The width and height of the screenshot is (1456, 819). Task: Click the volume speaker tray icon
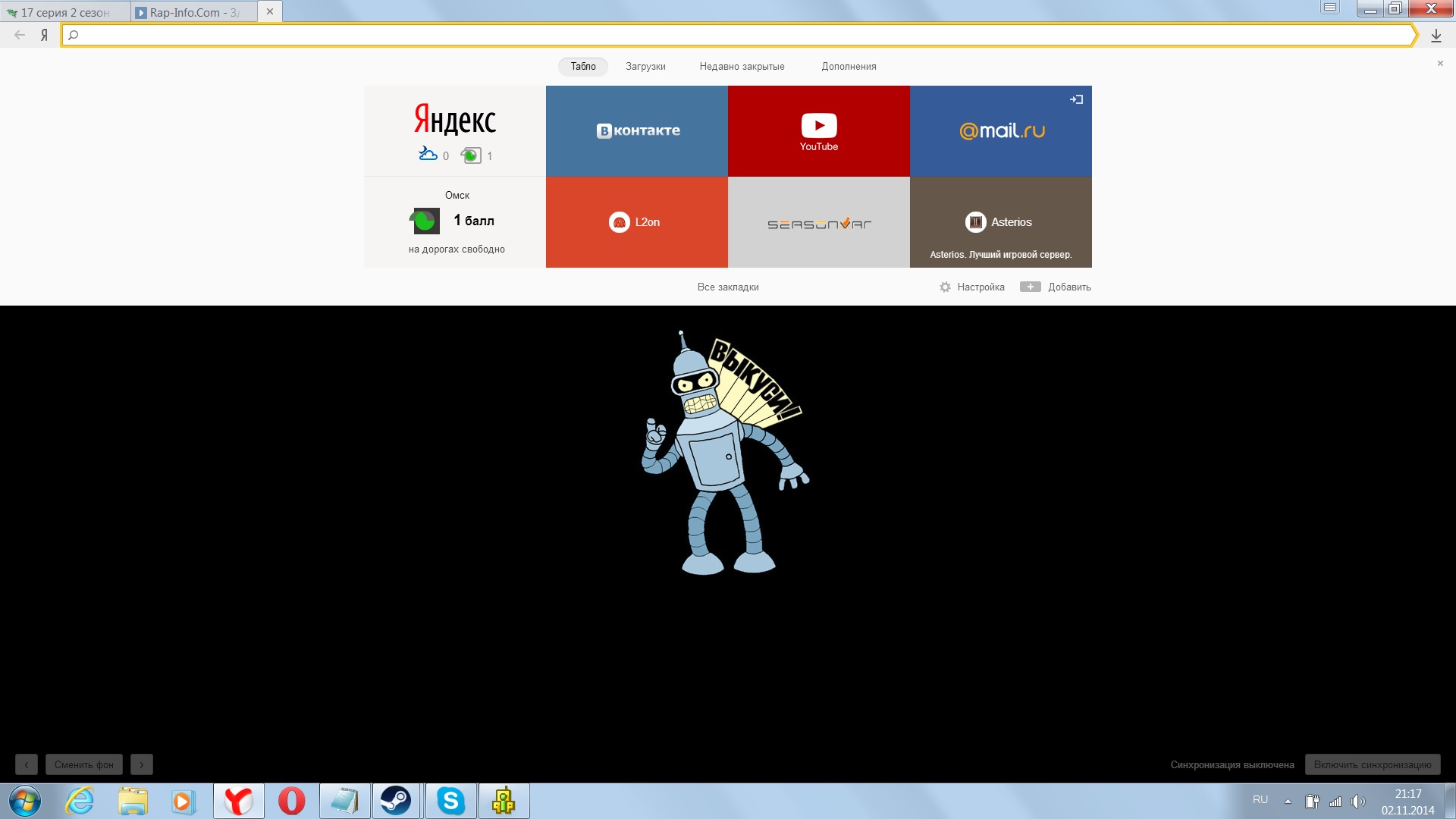pos(1357,801)
